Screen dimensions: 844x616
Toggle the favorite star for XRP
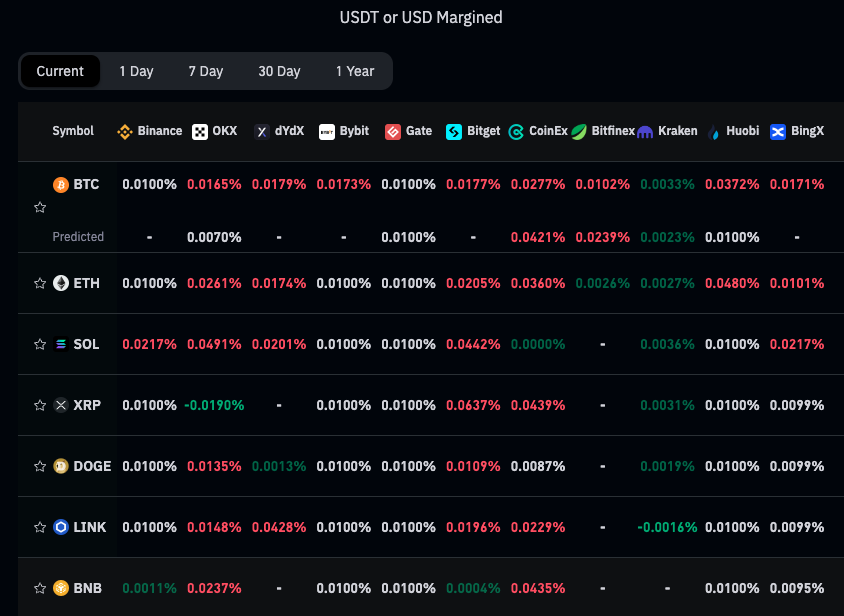tap(40, 405)
